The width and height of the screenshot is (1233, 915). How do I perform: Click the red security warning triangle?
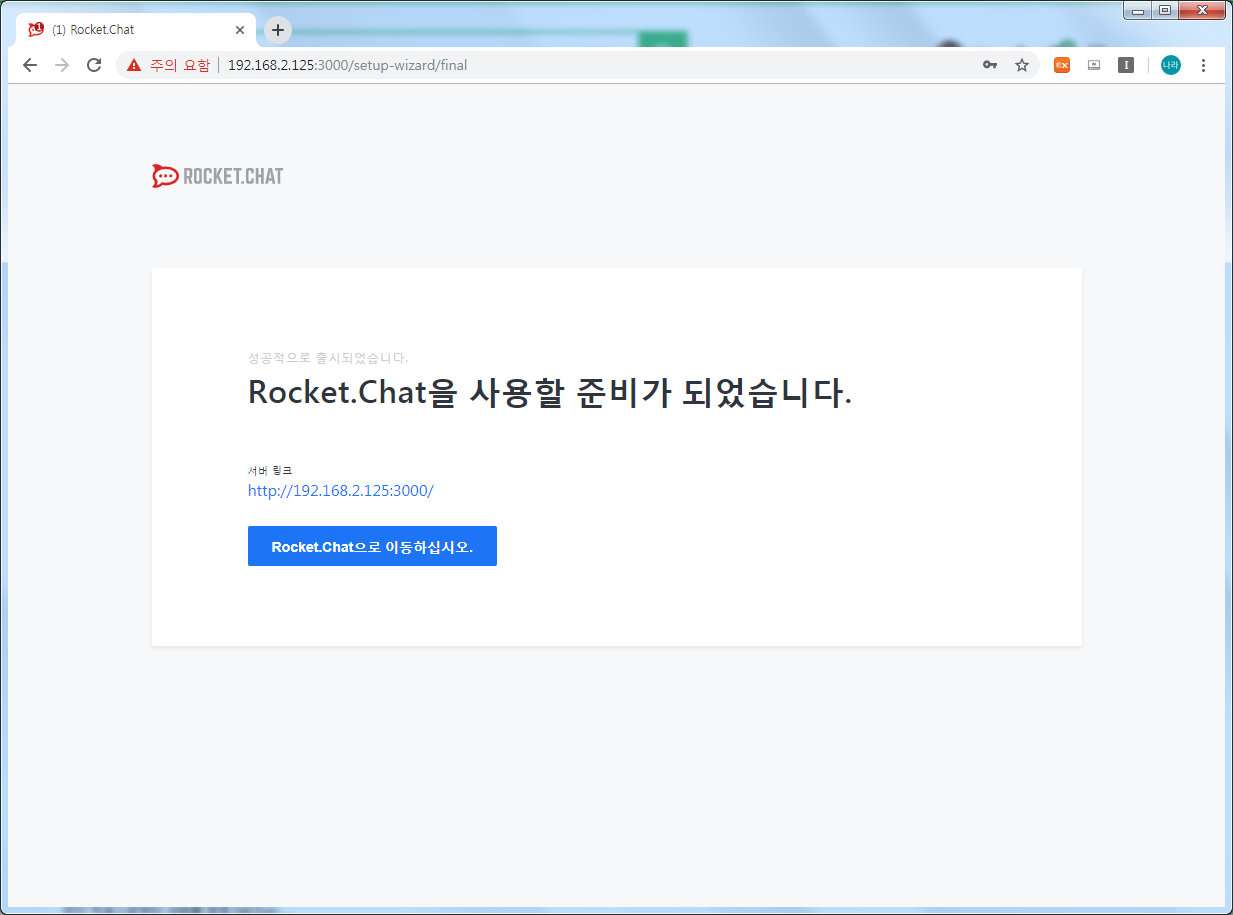click(x=134, y=65)
